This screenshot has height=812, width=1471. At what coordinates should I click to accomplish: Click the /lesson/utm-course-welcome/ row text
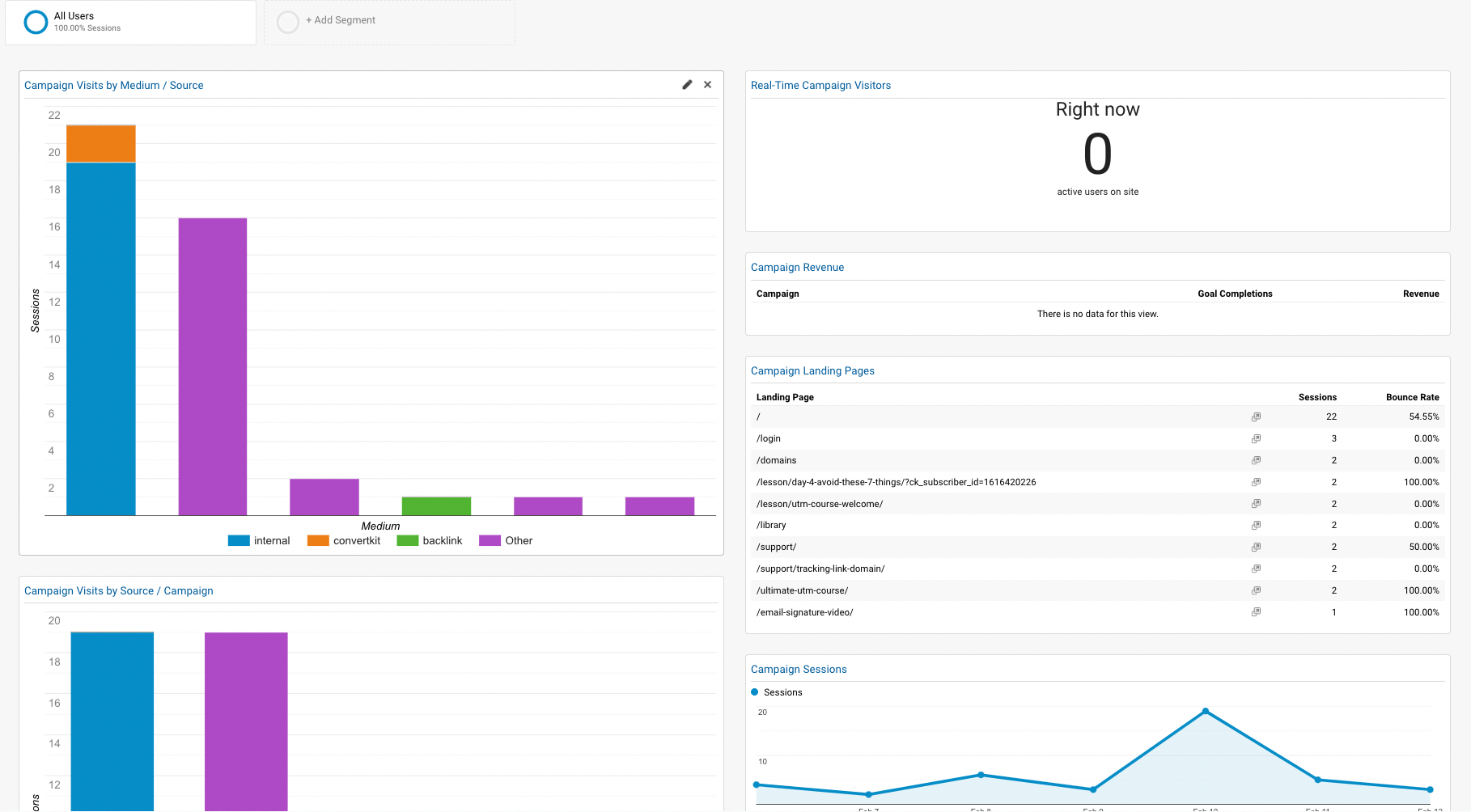coord(820,504)
